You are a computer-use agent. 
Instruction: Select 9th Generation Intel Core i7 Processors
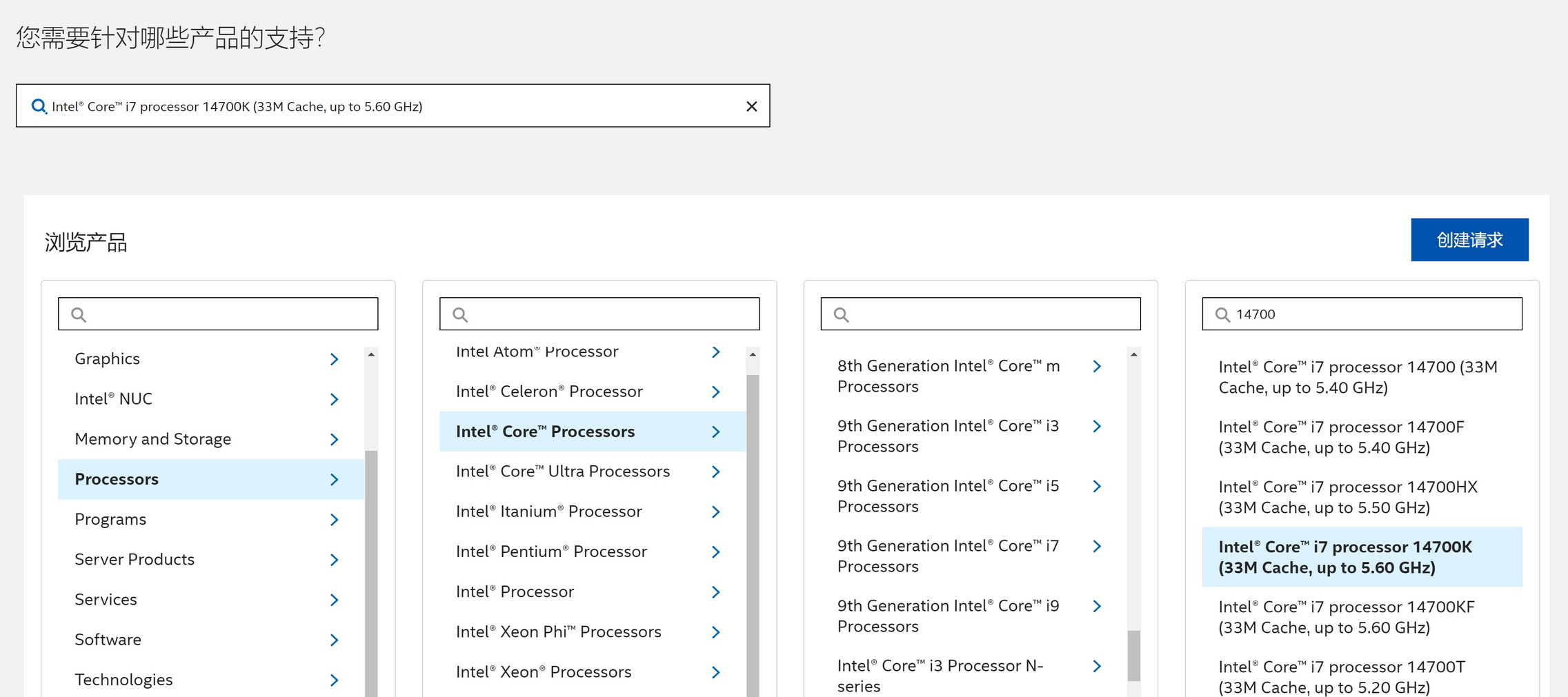[973, 556]
